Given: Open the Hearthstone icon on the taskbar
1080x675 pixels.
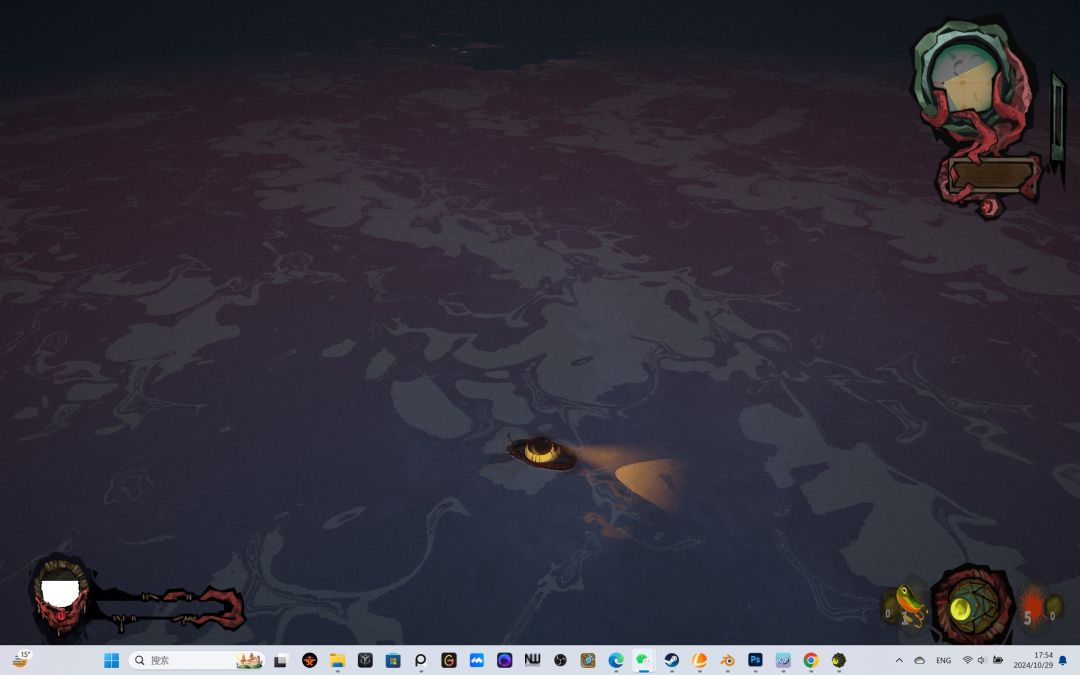Looking at the screenshot, I should tap(588, 661).
